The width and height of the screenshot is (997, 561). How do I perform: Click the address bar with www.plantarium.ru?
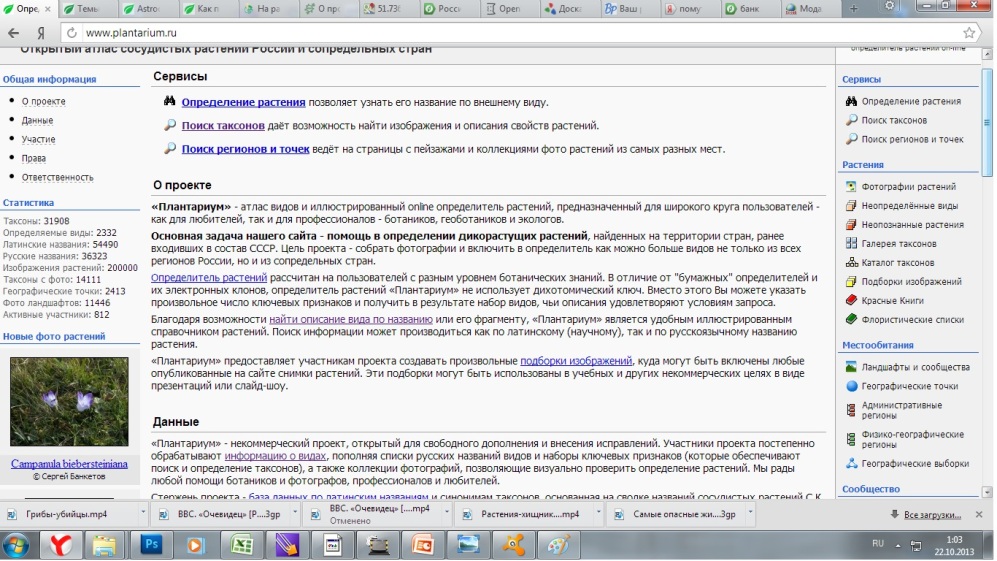tap(500, 33)
